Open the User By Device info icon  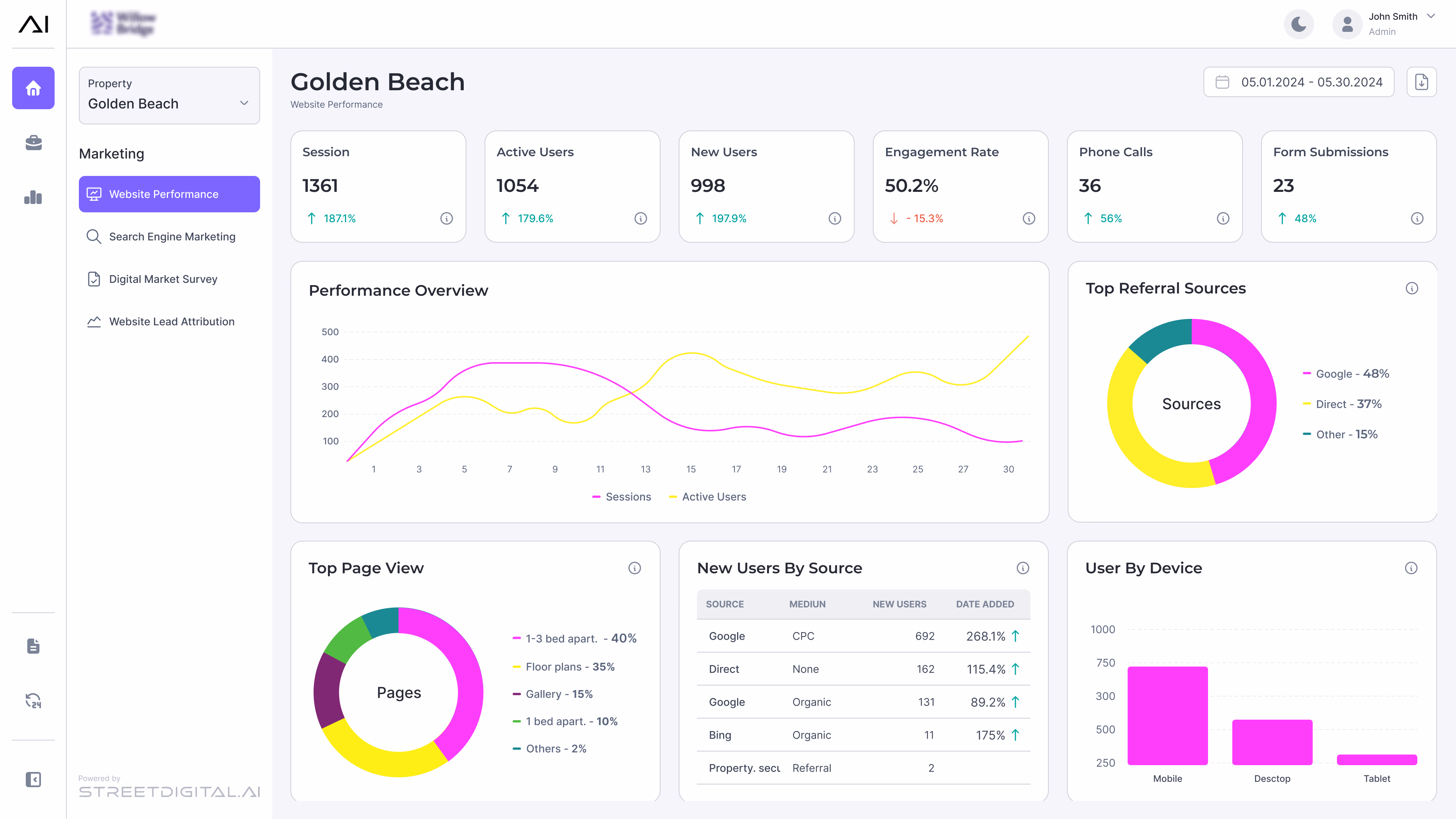(x=1411, y=568)
